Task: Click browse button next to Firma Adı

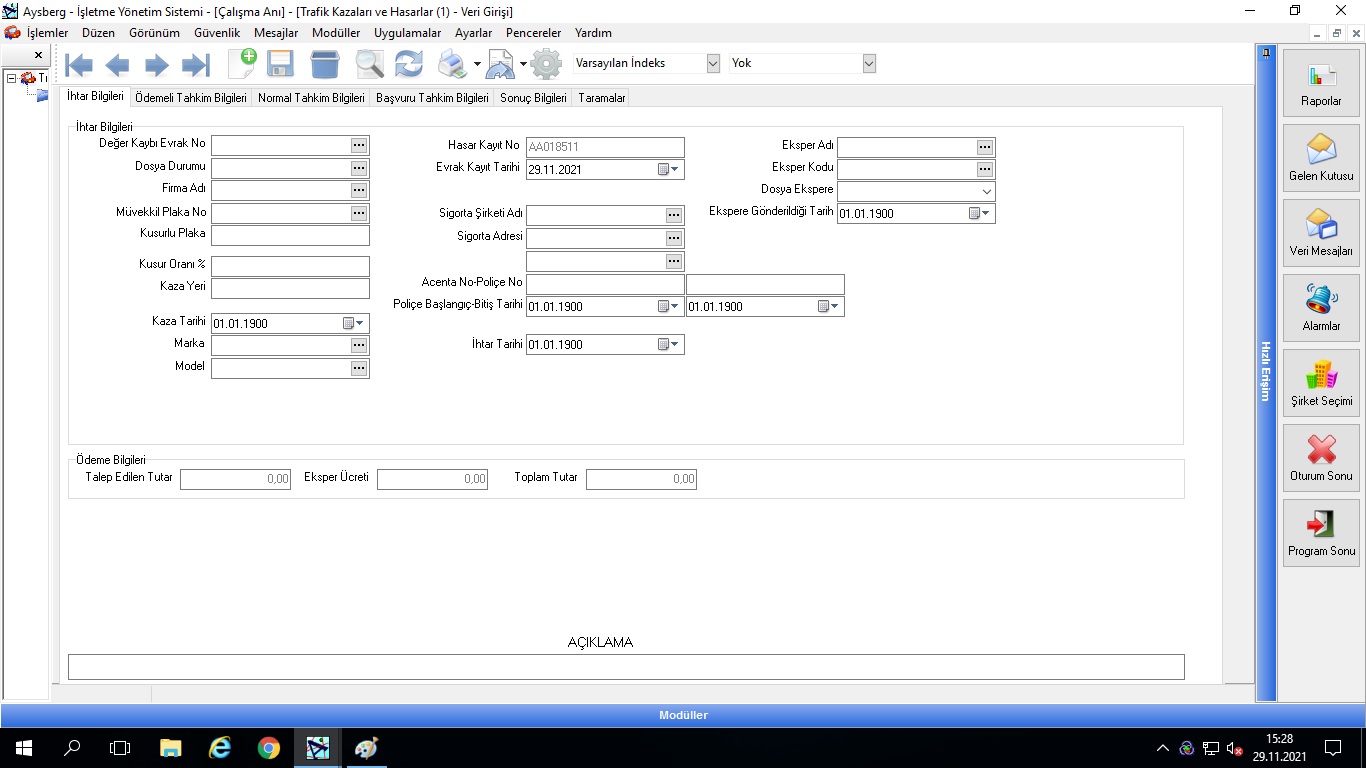Action: tap(359, 190)
